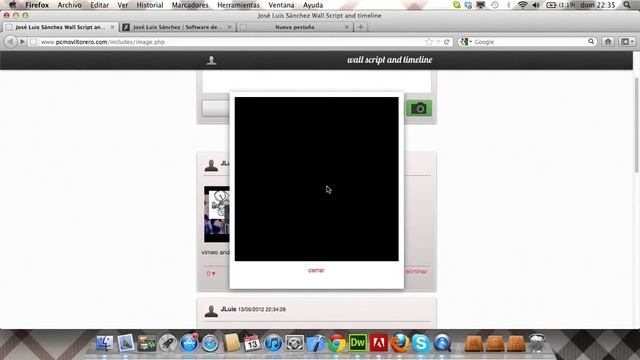640x360 pixels.
Task: Open the Marcadores menu
Action: (x=190, y=5)
